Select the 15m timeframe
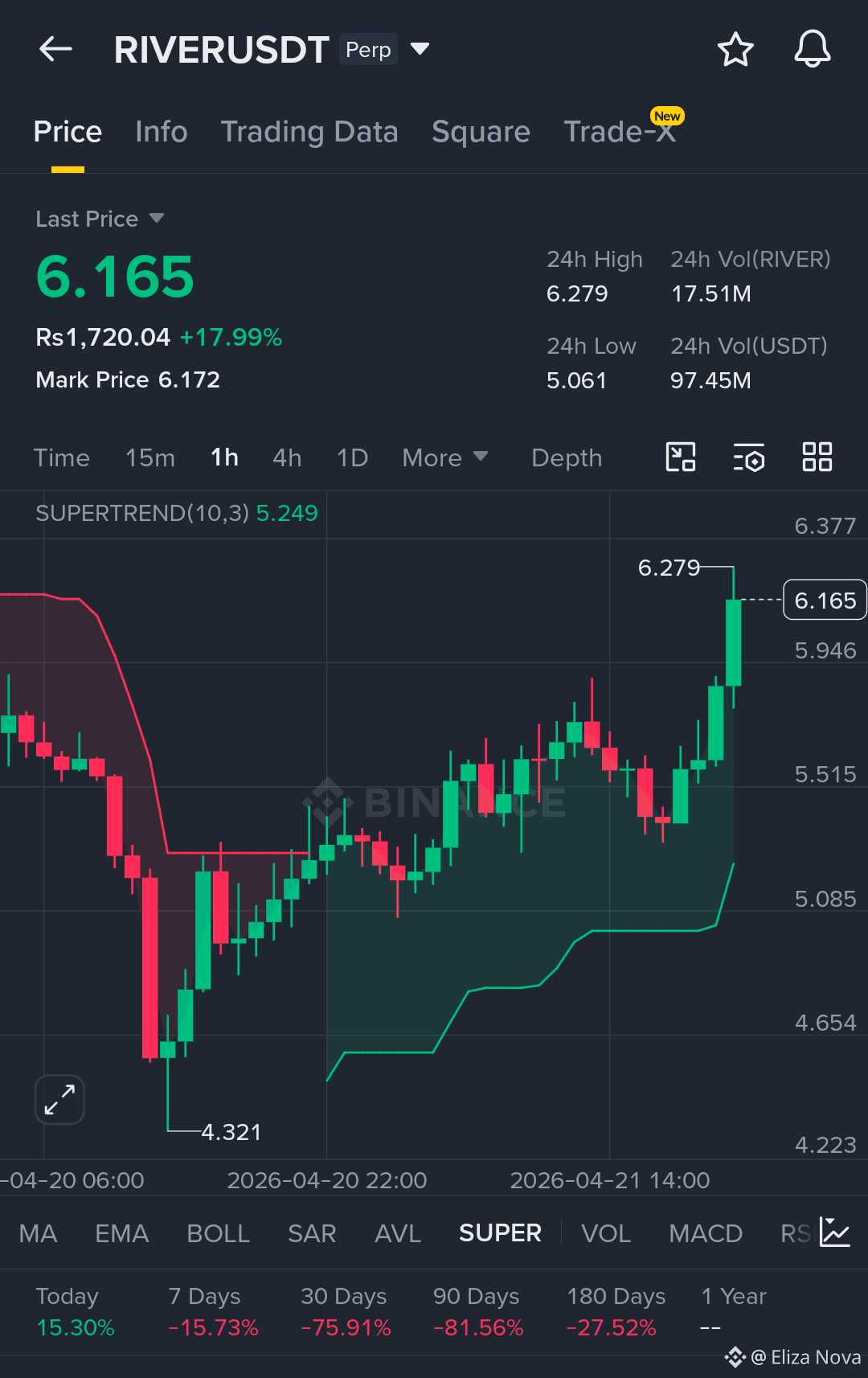 click(150, 457)
